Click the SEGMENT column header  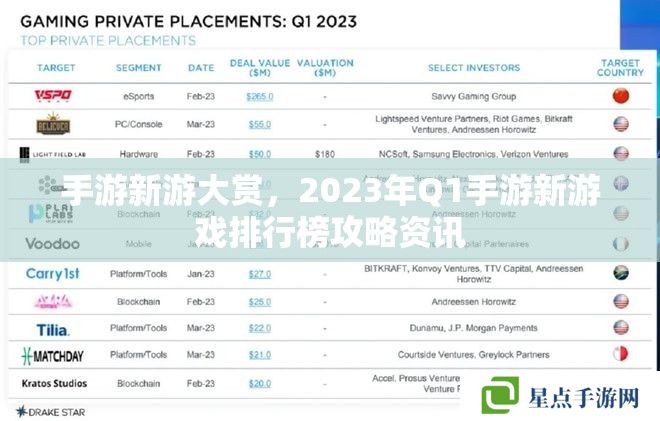[x=138, y=68]
